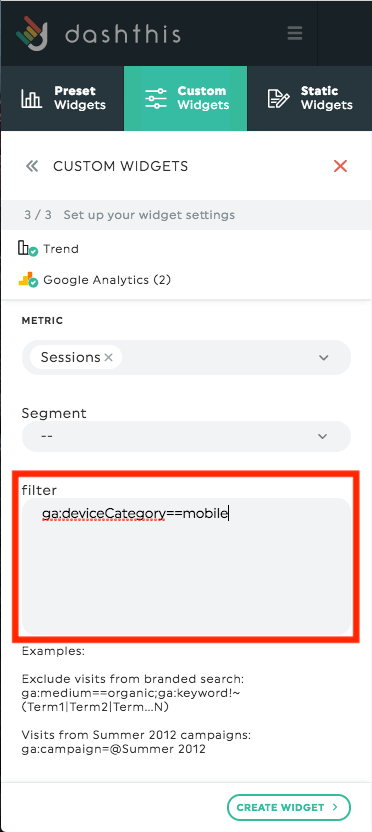
Task: Click the Static Widgets note icon
Action: point(278,99)
